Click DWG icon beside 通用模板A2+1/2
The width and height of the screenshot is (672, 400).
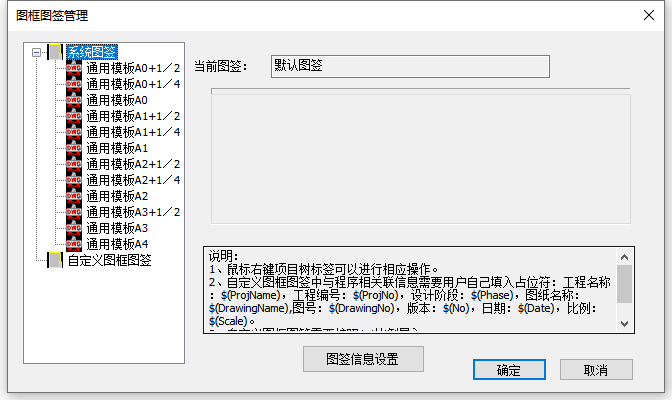pos(74,164)
